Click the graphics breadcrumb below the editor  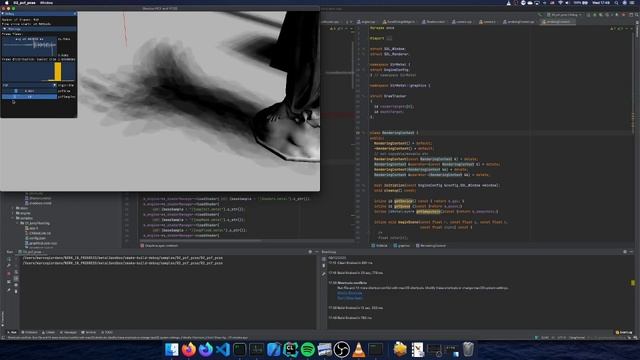tap(402, 246)
